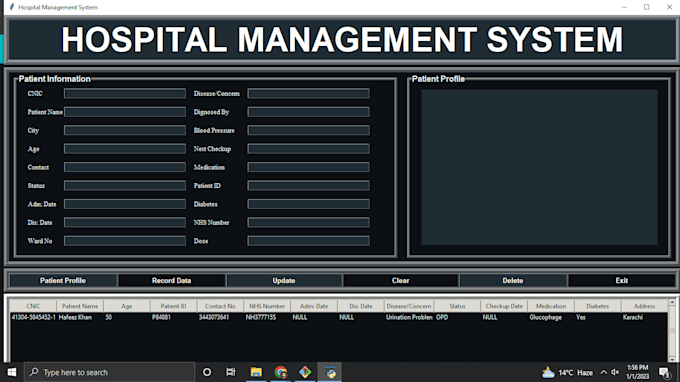The width and height of the screenshot is (680, 382).
Task: Click the Record Data button
Action: (x=171, y=281)
